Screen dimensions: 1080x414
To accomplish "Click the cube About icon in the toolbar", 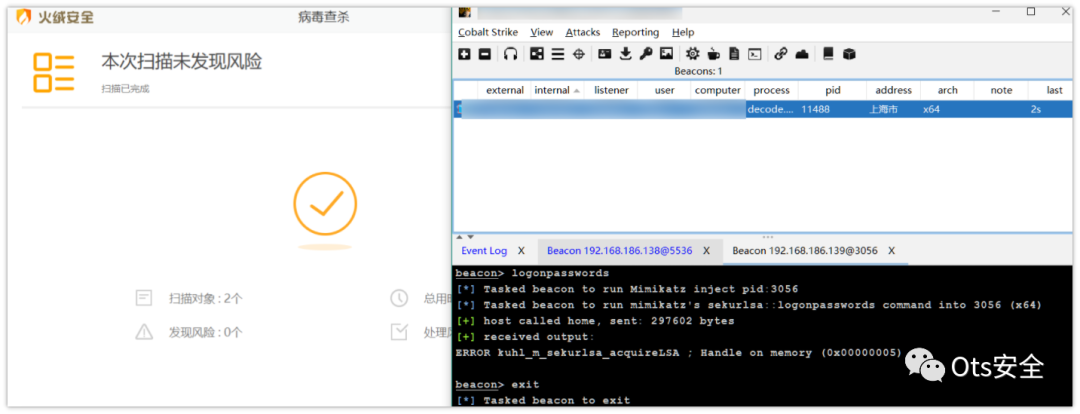I will [x=849, y=54].
